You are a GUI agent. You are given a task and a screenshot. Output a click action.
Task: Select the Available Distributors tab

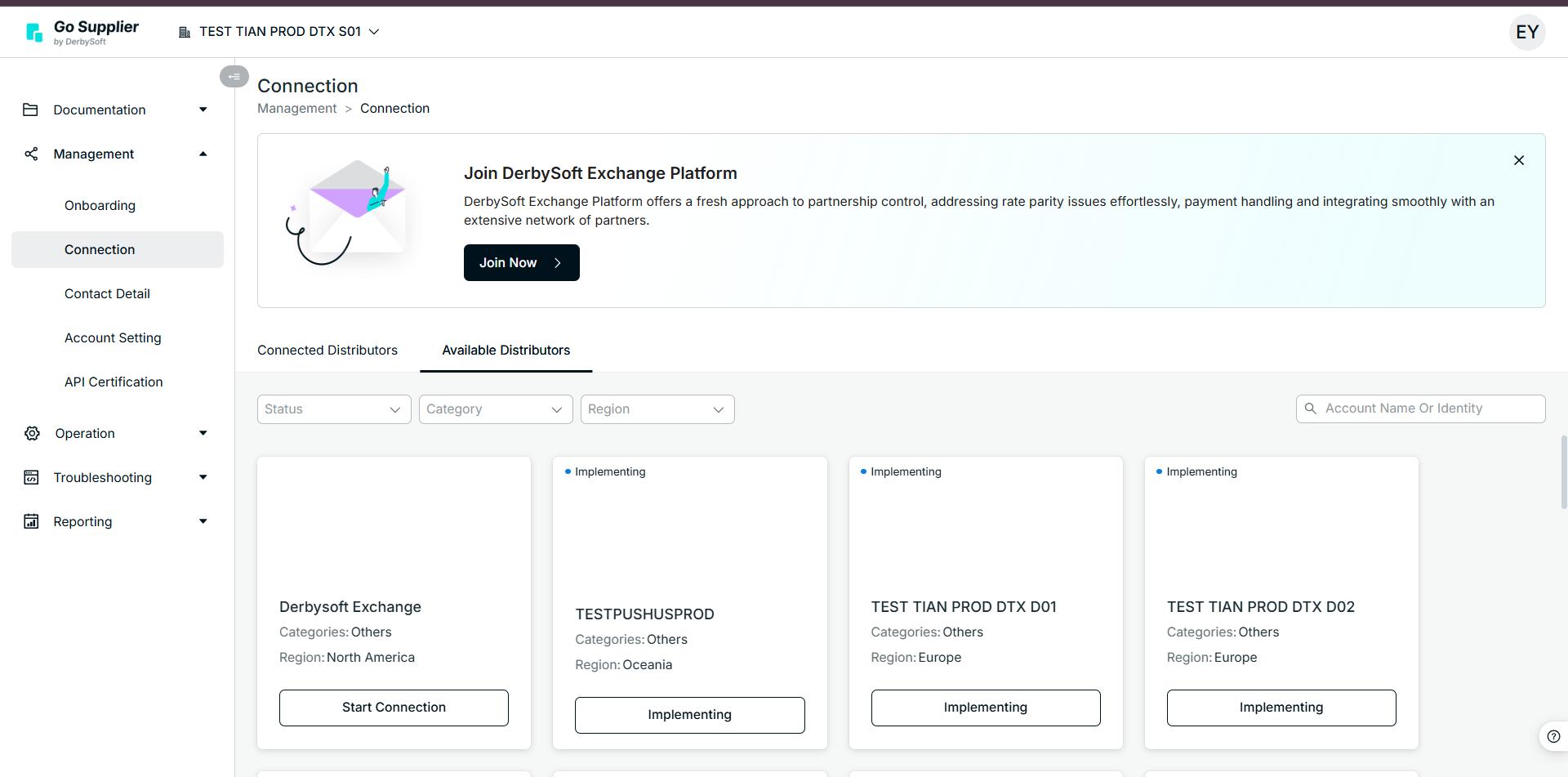pyautogui.click(x=506, y=350)
